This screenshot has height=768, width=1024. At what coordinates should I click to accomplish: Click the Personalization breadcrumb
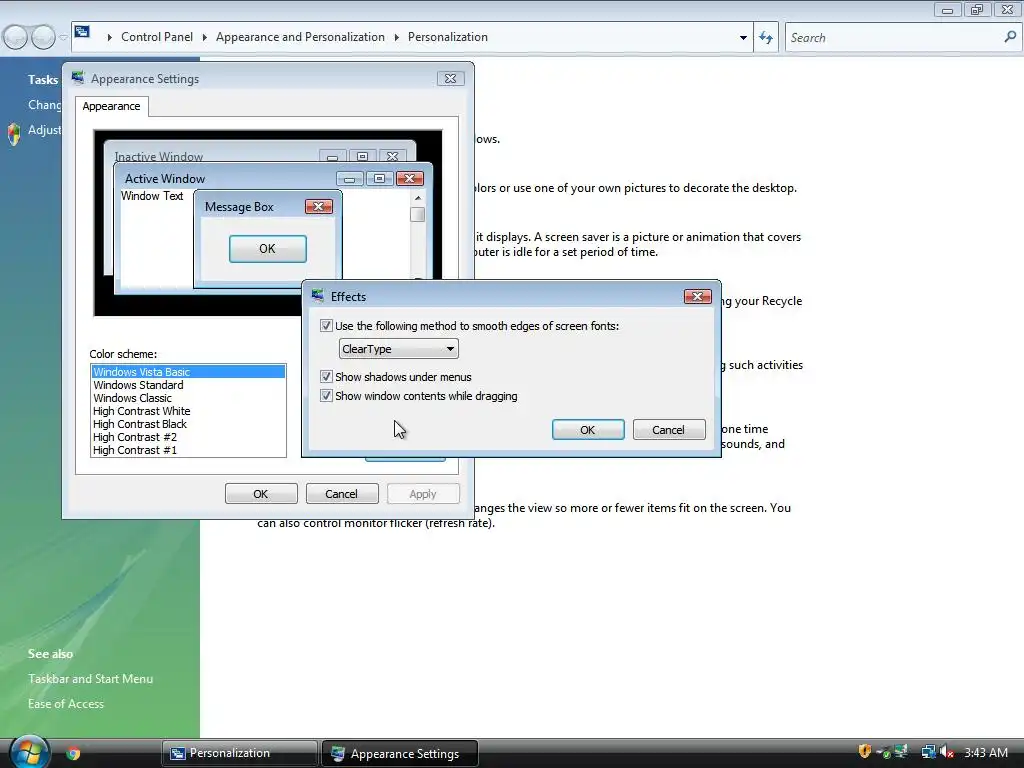pos(448,37)
